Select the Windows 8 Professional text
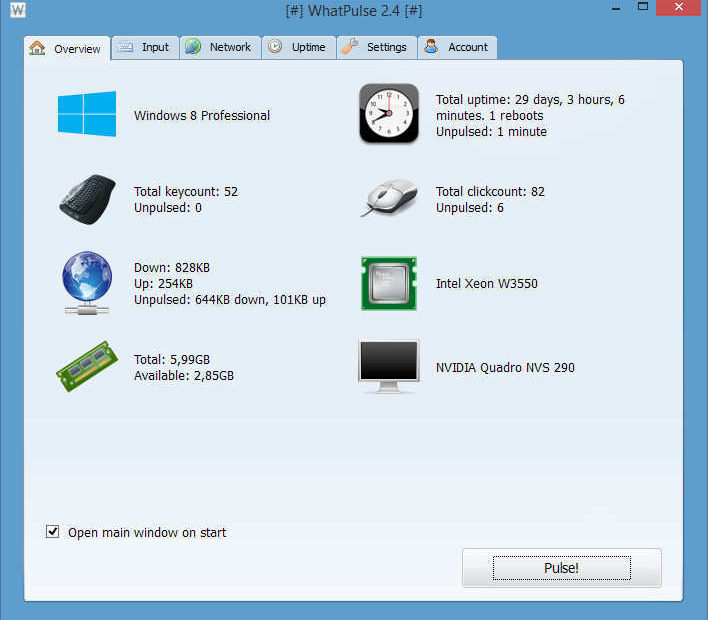708x620 pixels. coord(202,116)
